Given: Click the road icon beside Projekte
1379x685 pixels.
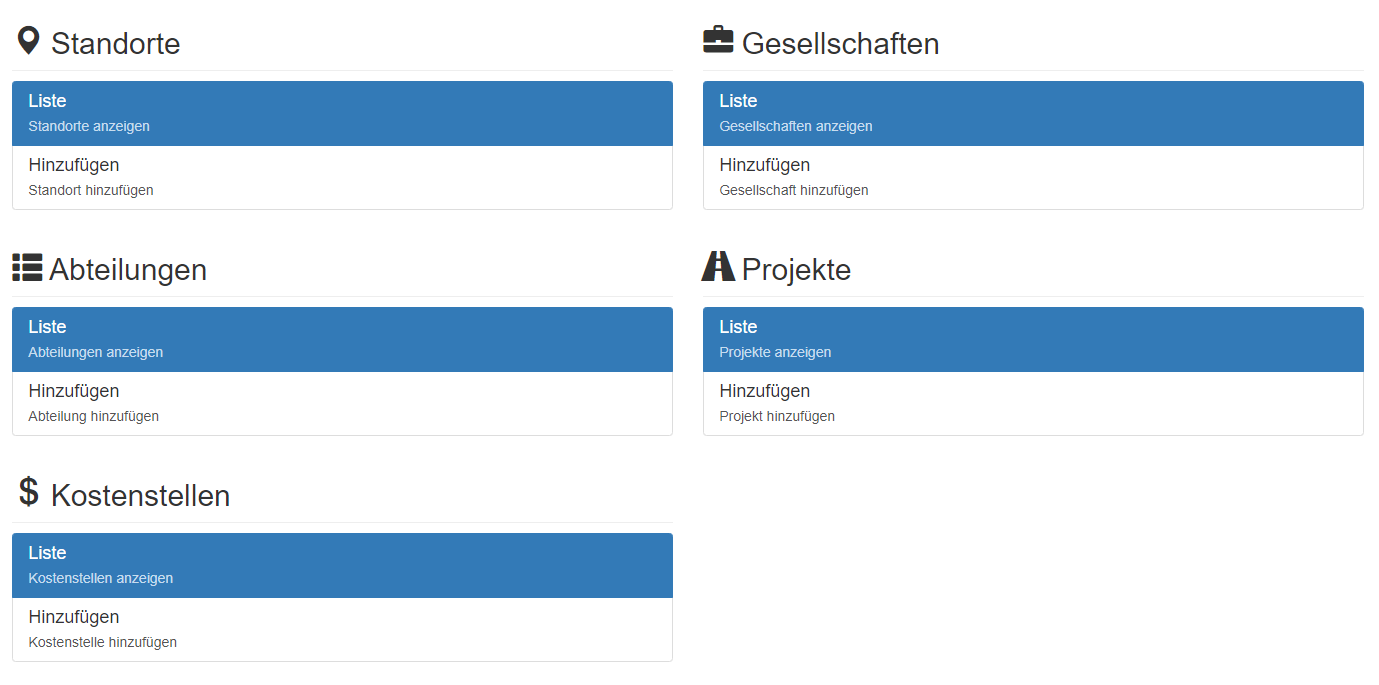Looking at the screenshot, I should [718, 267].
